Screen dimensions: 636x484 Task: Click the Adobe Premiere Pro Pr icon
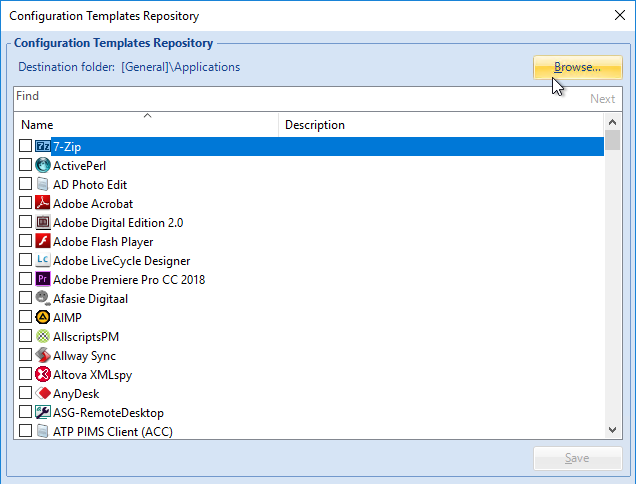(43, 279)
